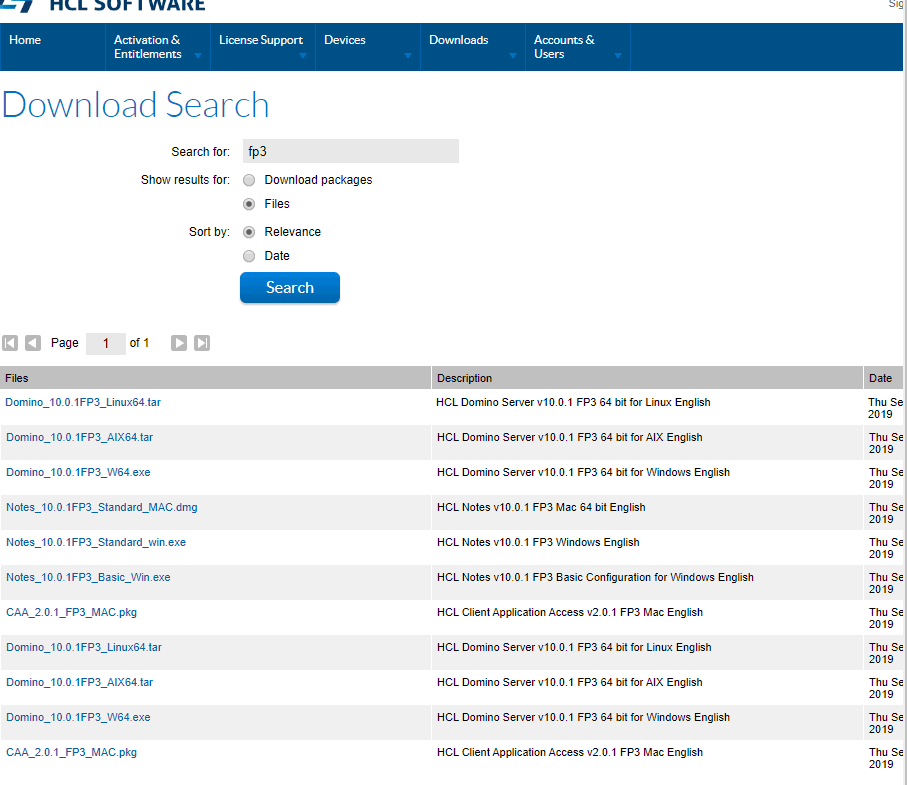Select the 'FP3 Basic Configuration for Windows English' description

tap(643, 577)
